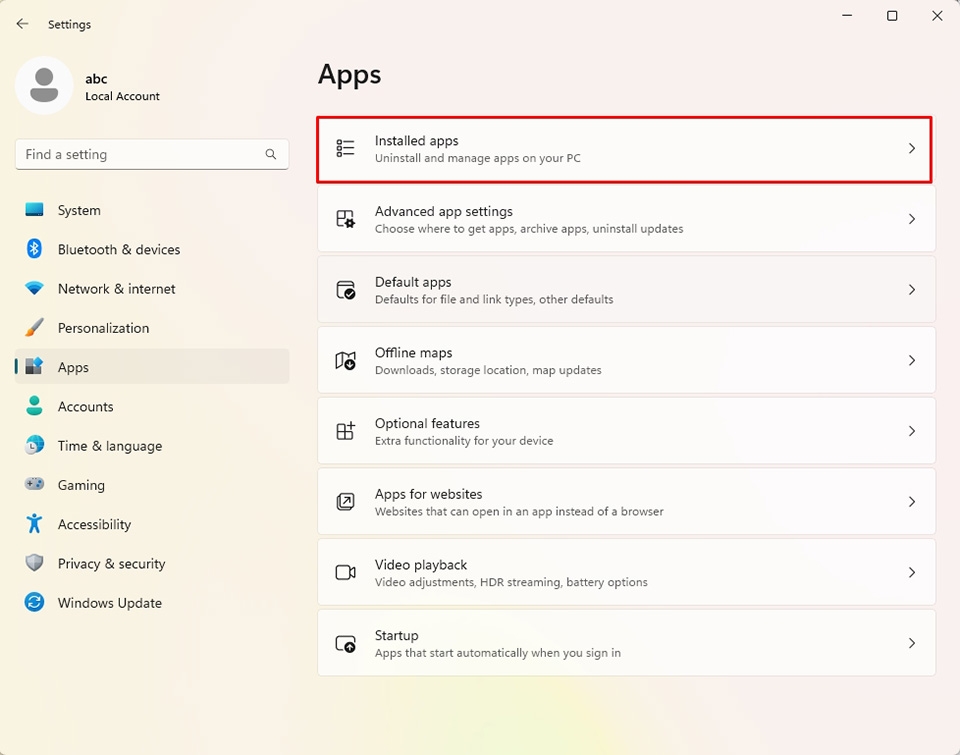This screenshot has width=960, height=755.
Task: Click the Bluetooth icon in sidebar
Action: (34, 249)
